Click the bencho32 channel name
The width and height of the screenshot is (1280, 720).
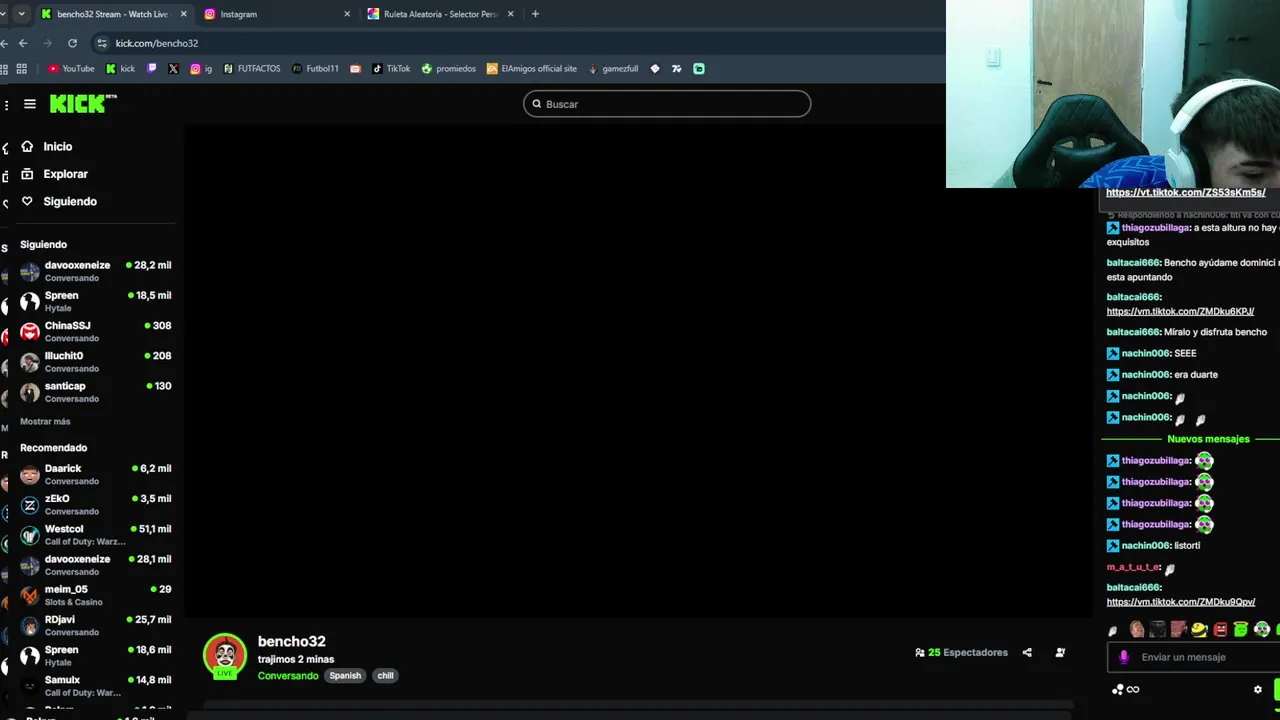(291, 641)
